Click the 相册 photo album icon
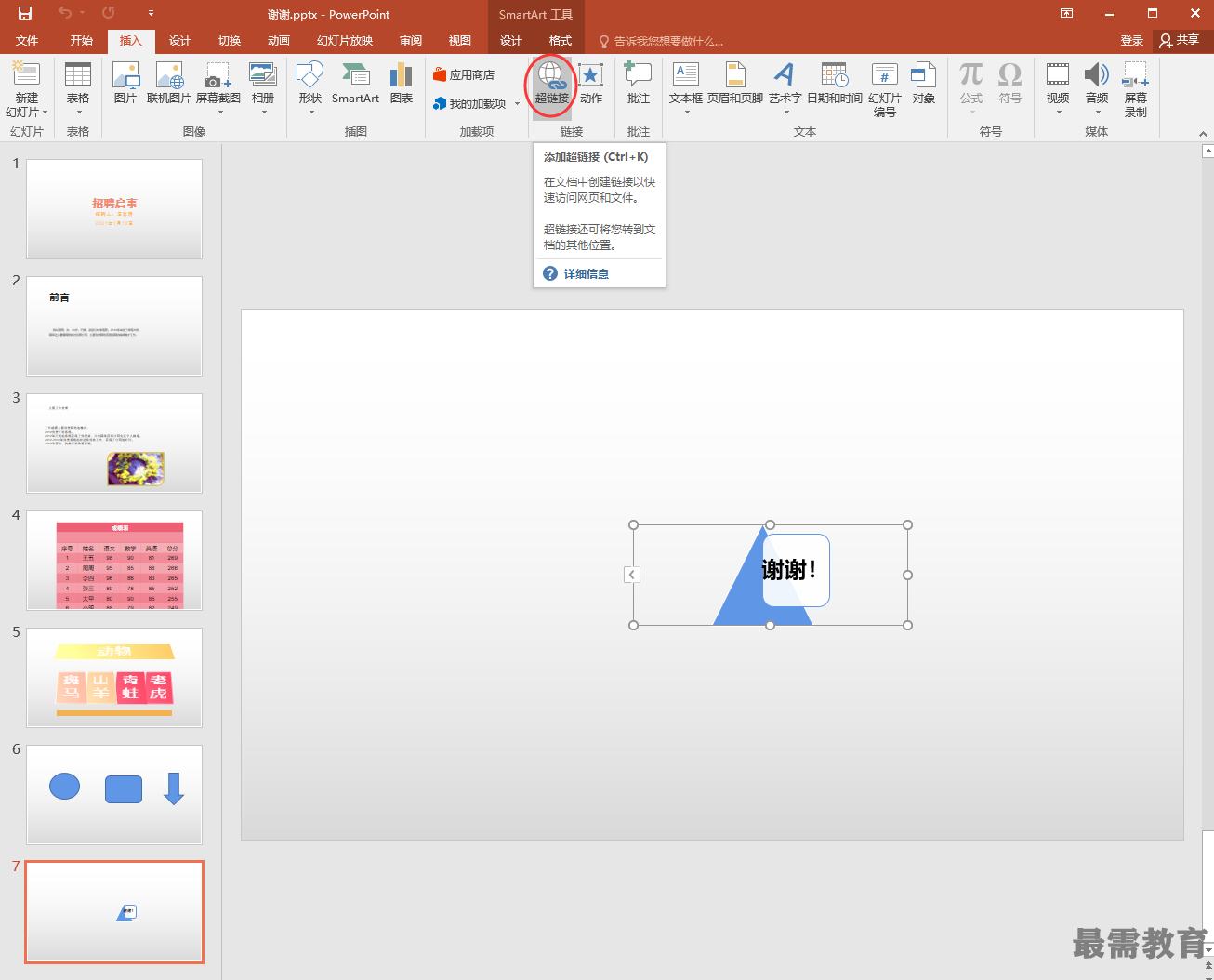This screenshot has height=980, width=1214. (x=263, y=75)
